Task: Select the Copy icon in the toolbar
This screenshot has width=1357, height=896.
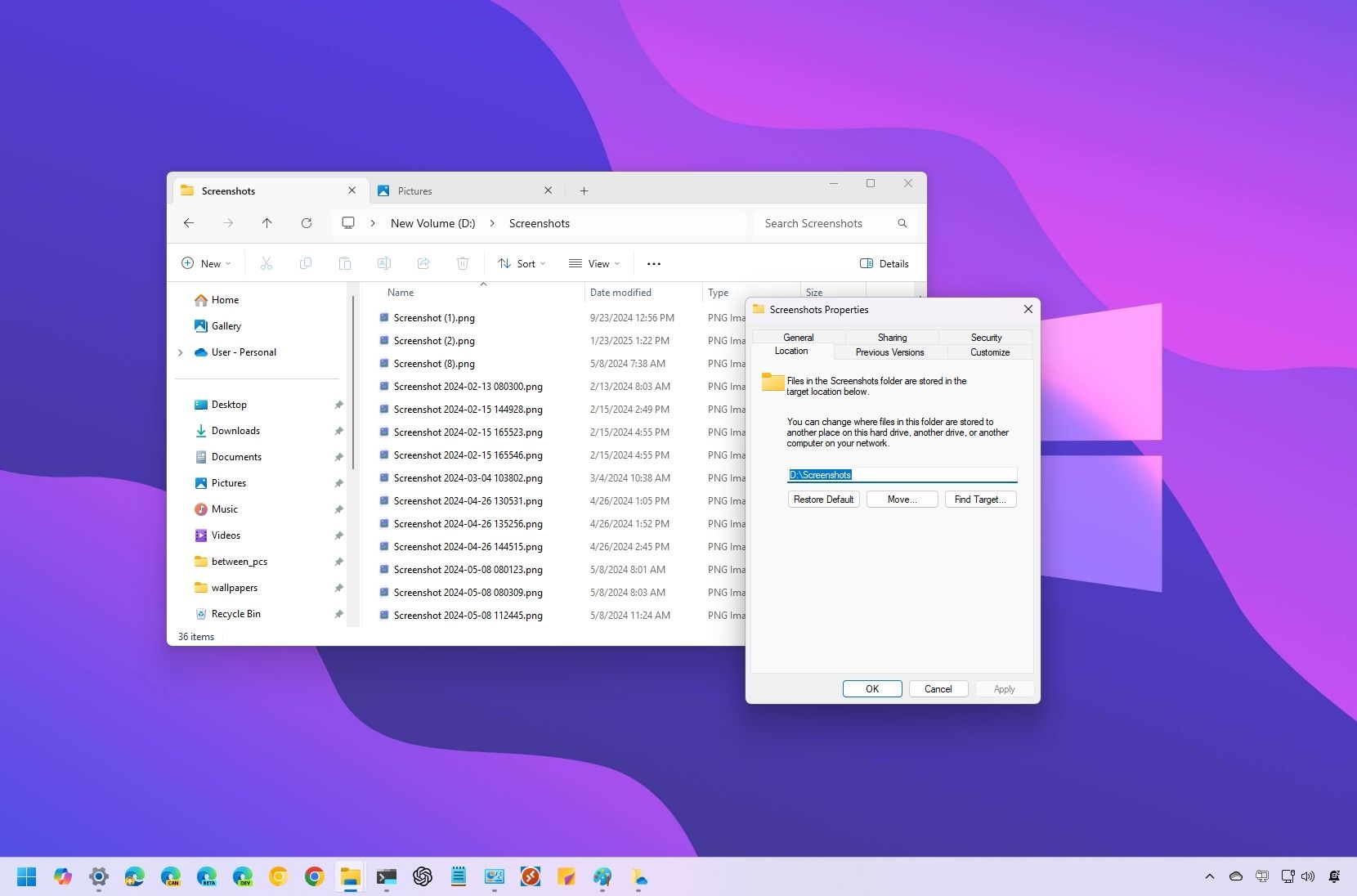Action: [306, 263]
